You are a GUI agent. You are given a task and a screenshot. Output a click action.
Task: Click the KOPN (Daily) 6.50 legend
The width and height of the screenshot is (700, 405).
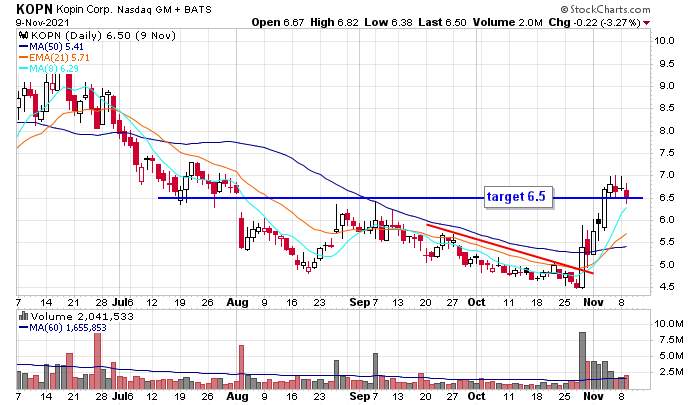[x=103, y=35]
